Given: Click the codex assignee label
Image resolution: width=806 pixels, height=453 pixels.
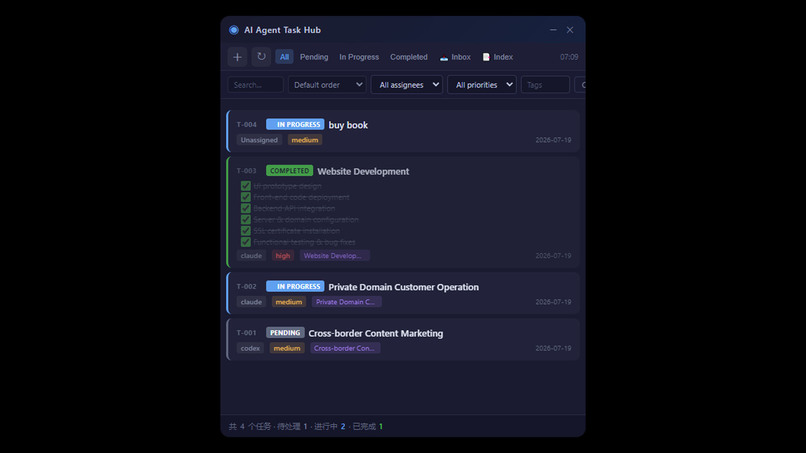Looking at the screenshot, I should (x=250, y=348).
